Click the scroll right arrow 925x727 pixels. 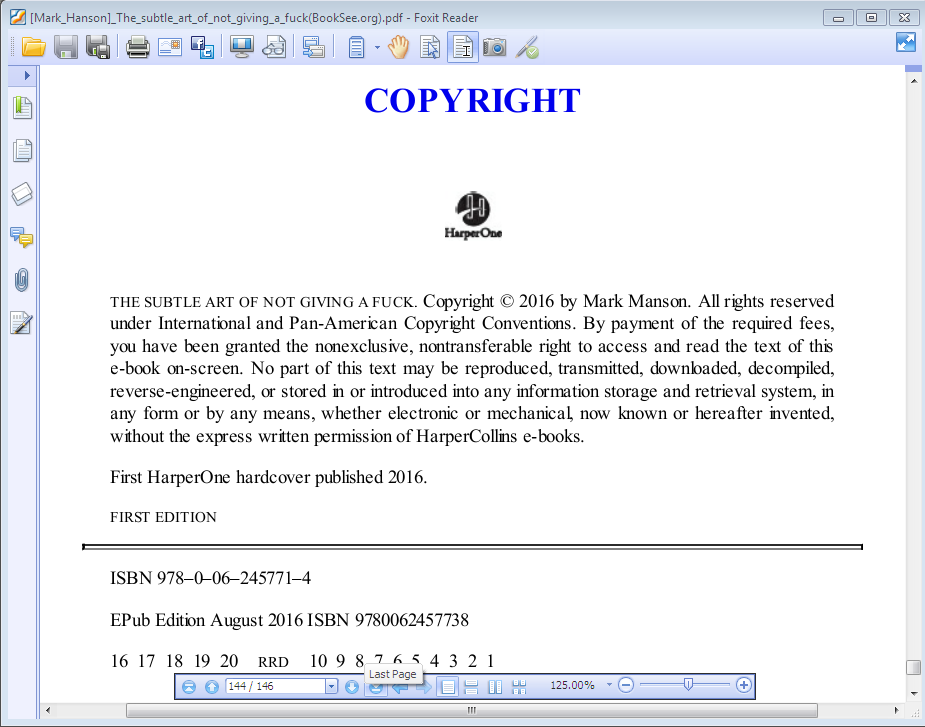click(x=896, y=710)
